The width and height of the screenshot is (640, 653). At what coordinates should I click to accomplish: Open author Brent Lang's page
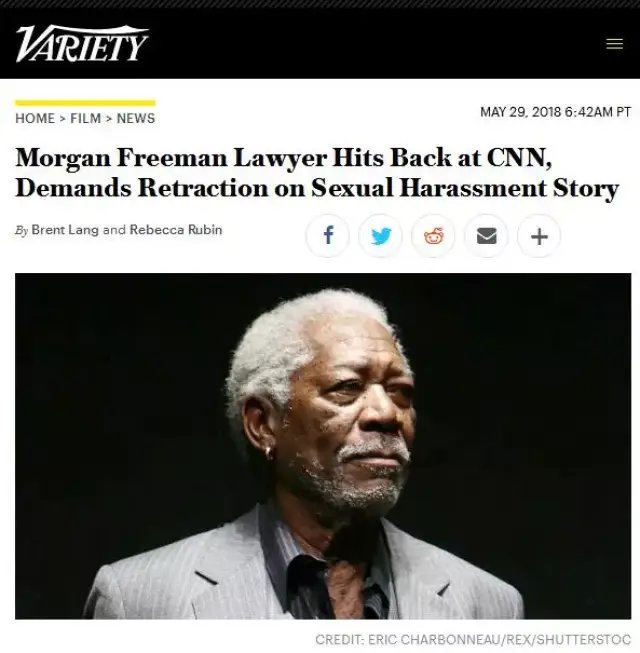[x=65, y=230]
